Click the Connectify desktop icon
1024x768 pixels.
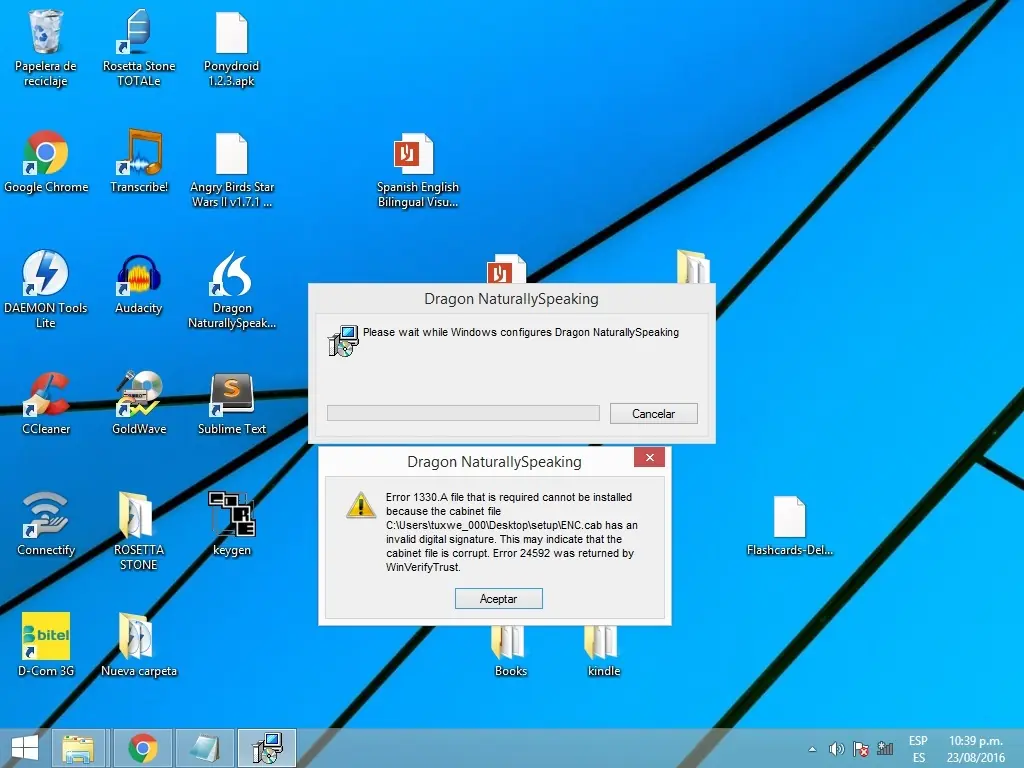coord(46,524)
